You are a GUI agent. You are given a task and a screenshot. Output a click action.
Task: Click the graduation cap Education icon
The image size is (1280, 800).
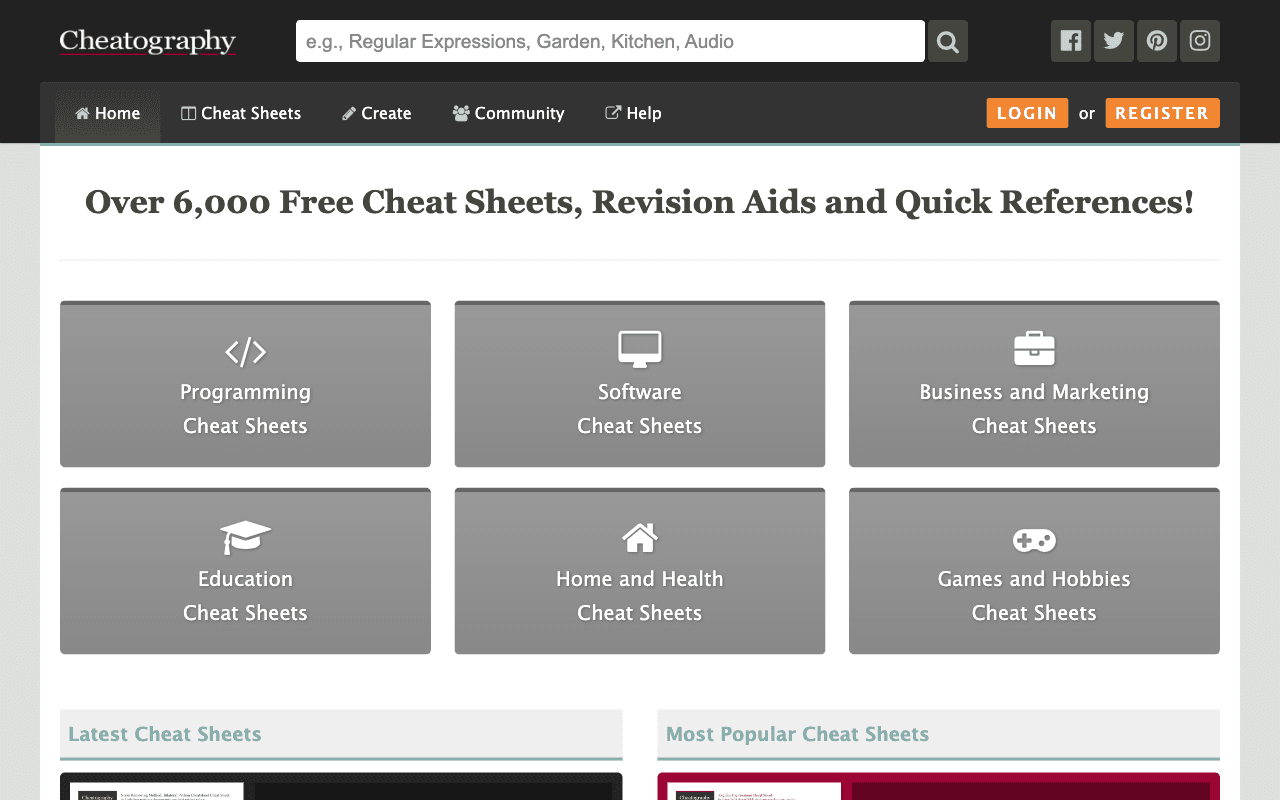(x=245, y=537)
